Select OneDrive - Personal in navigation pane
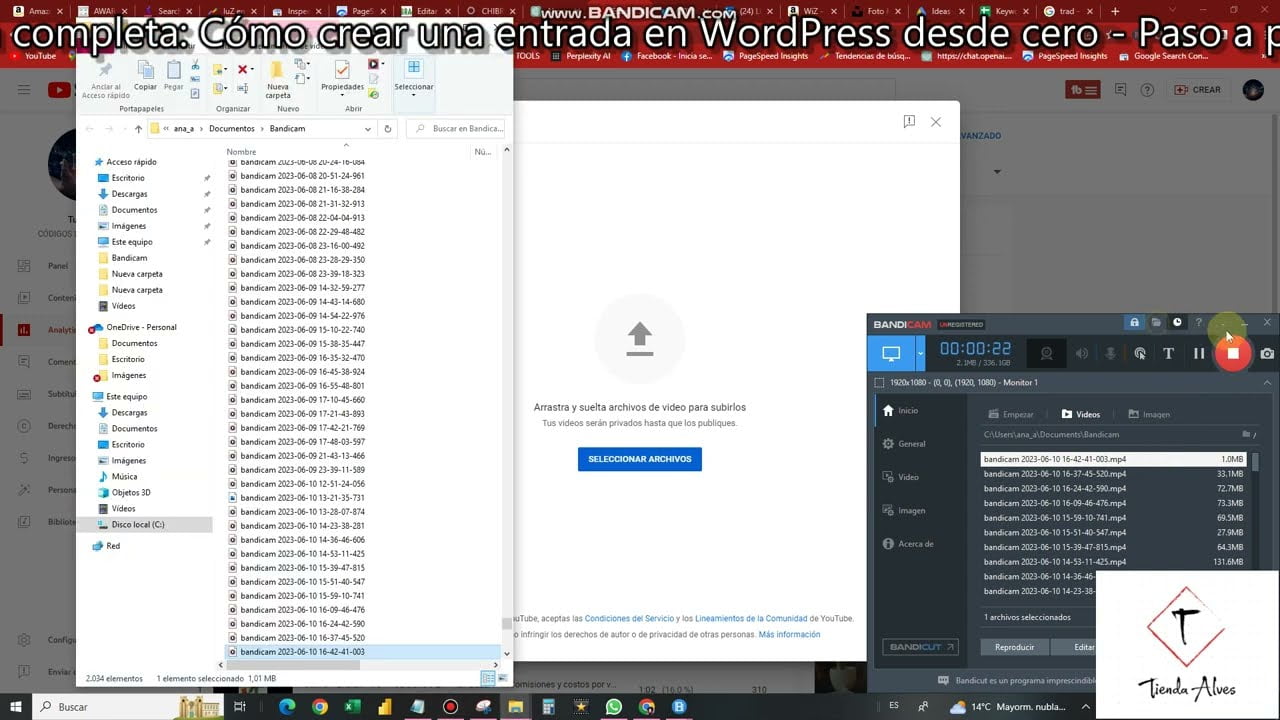This screenshot has height=720, width=1280. click(x=141, y=327)
